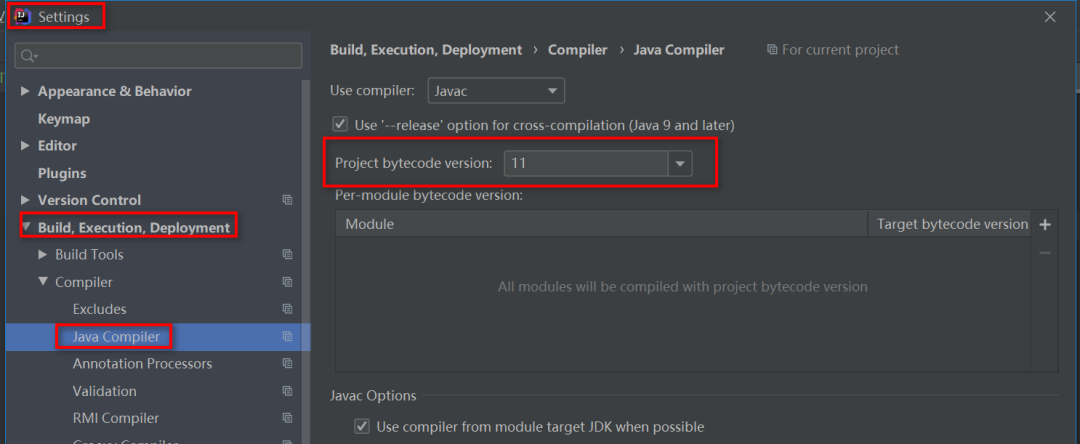This screenshot has height=444, width=1080.
Task: Expand the Appearance & Behavior section
Action: (x=26, y=91)
